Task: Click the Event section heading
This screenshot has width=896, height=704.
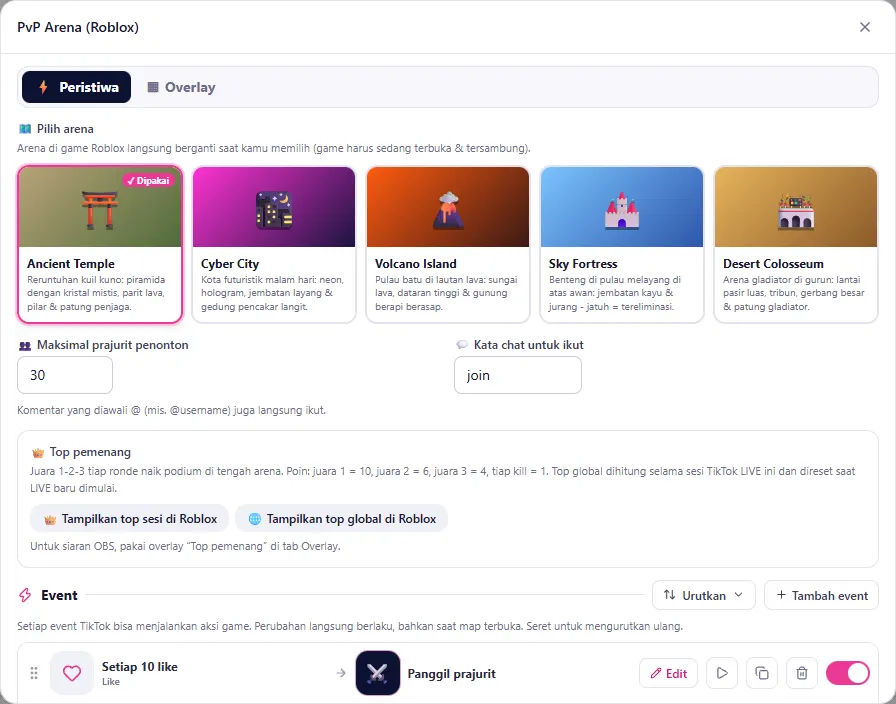Action: 59,595
